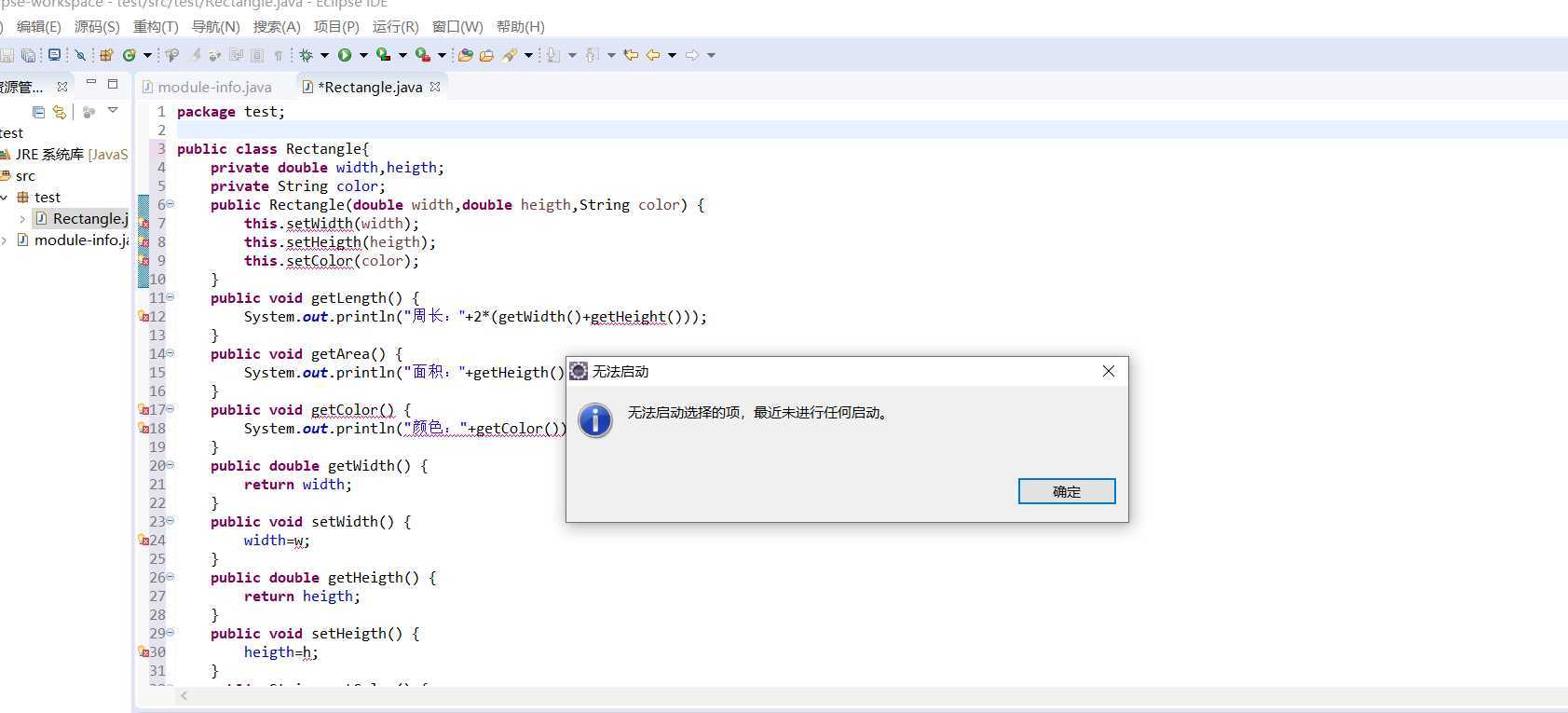Image resolution: width=1568 pixels, height=713 pixels.
Task: Select the src folder in tree
Action: 25,175
